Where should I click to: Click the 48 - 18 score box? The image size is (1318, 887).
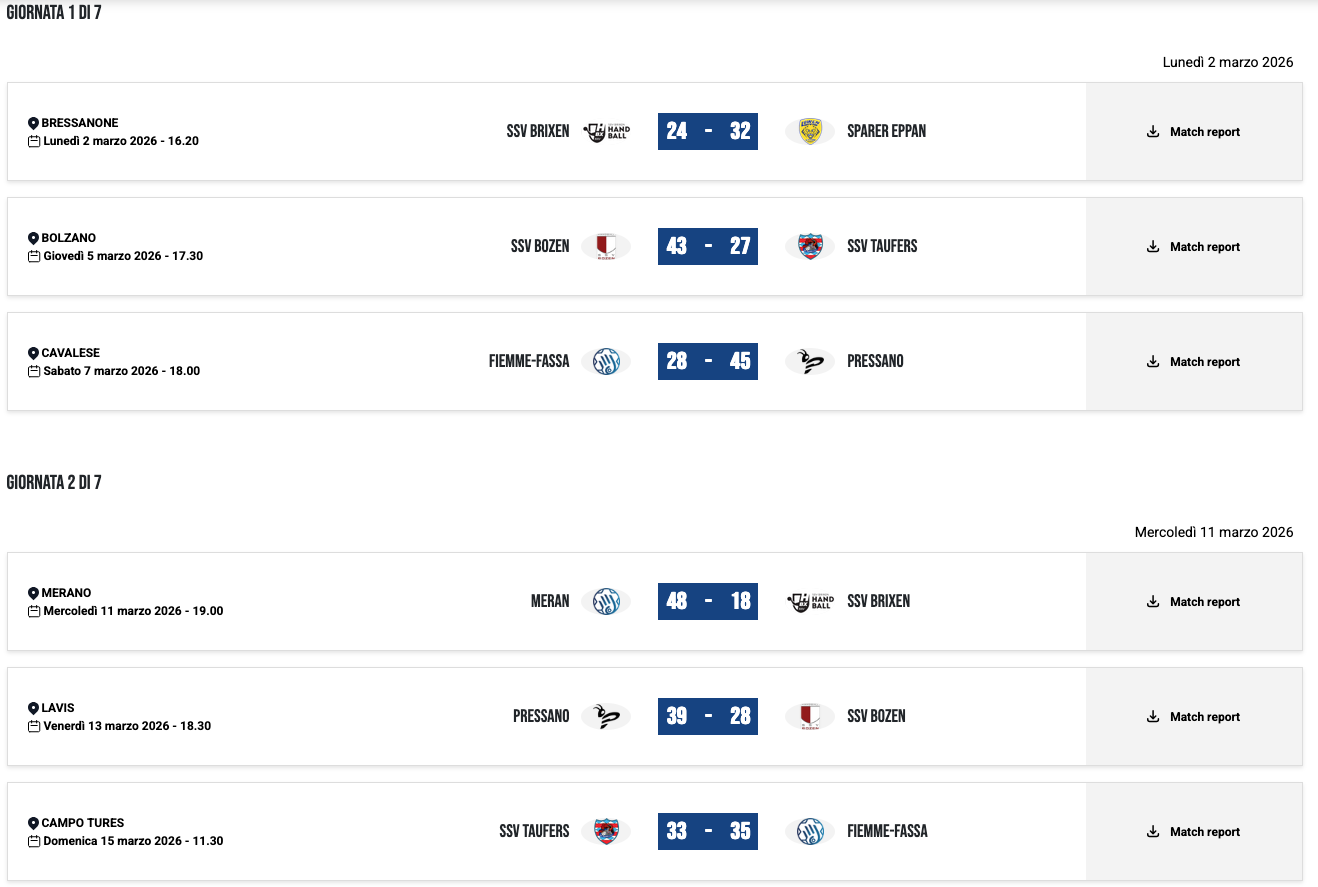point(708,601)
